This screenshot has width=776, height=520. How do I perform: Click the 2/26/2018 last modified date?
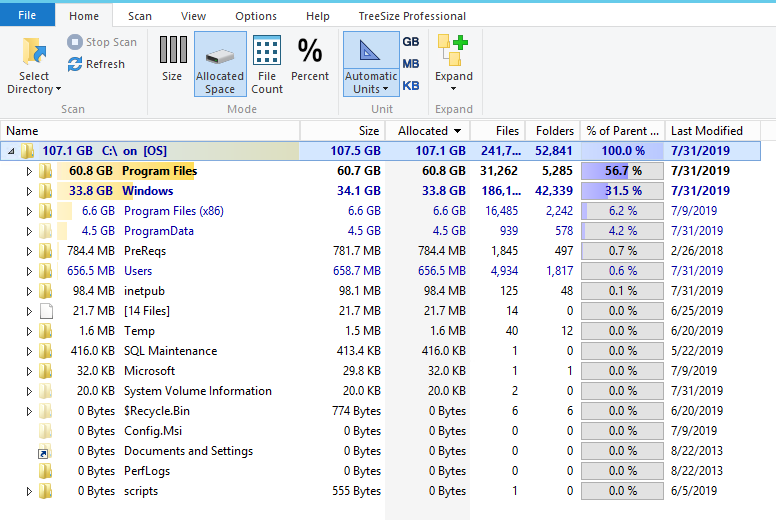(697, 251)
